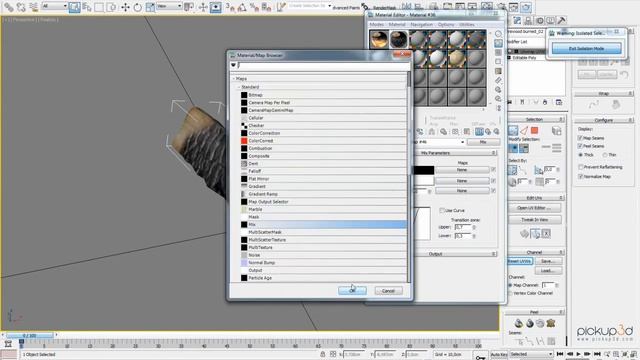Toggle Normalize Map checkbox
Image resolution: width=640 pixels, height=360 pixels.
[x=580, y=176]
